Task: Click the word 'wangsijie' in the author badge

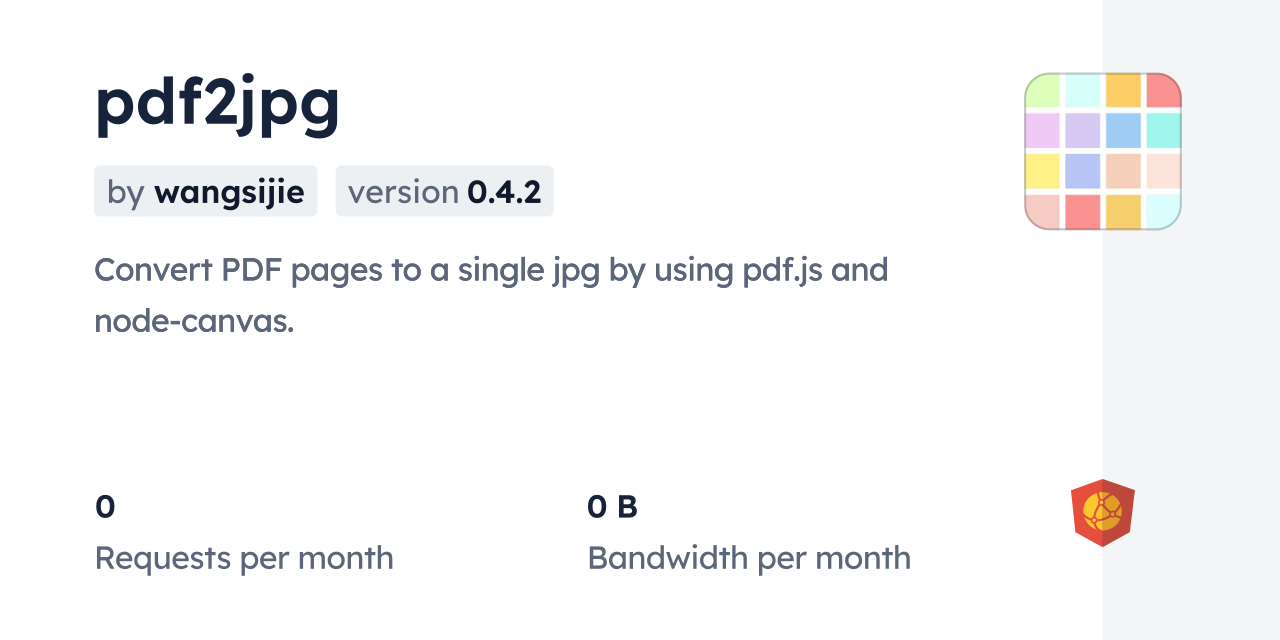Action: click(x=229, y=191)
